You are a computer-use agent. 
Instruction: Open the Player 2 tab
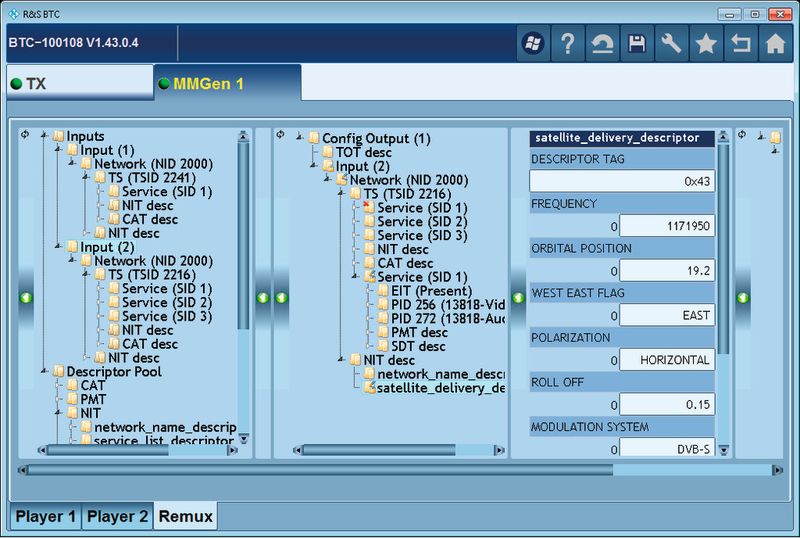117,516
